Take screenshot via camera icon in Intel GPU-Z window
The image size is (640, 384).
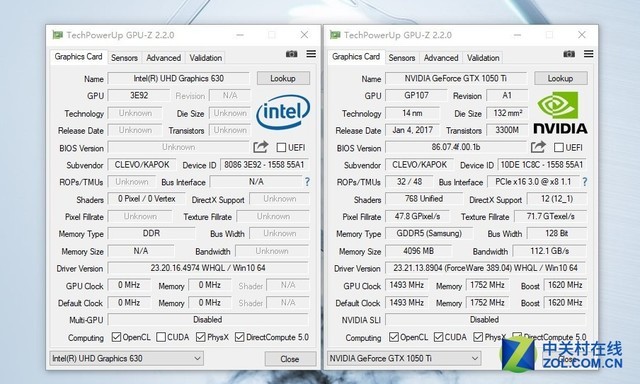pyautogui.click(x=291, y=54)
